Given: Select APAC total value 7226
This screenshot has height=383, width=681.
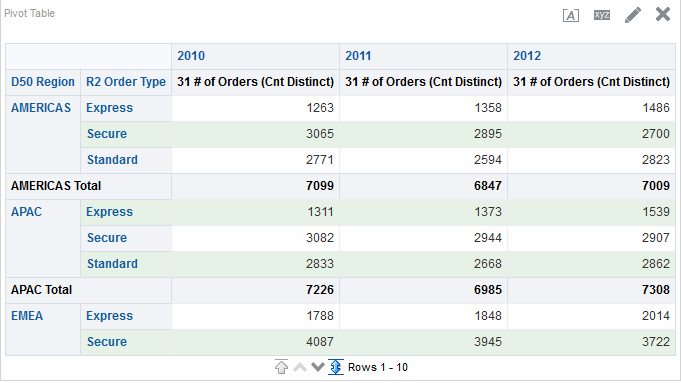Looking at the screenshot, I should click(x=320, y=290).
